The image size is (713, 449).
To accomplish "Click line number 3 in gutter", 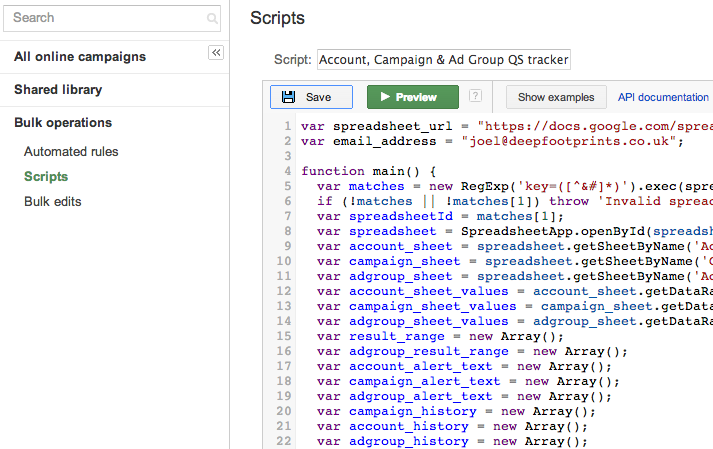I will coord(288,156).
